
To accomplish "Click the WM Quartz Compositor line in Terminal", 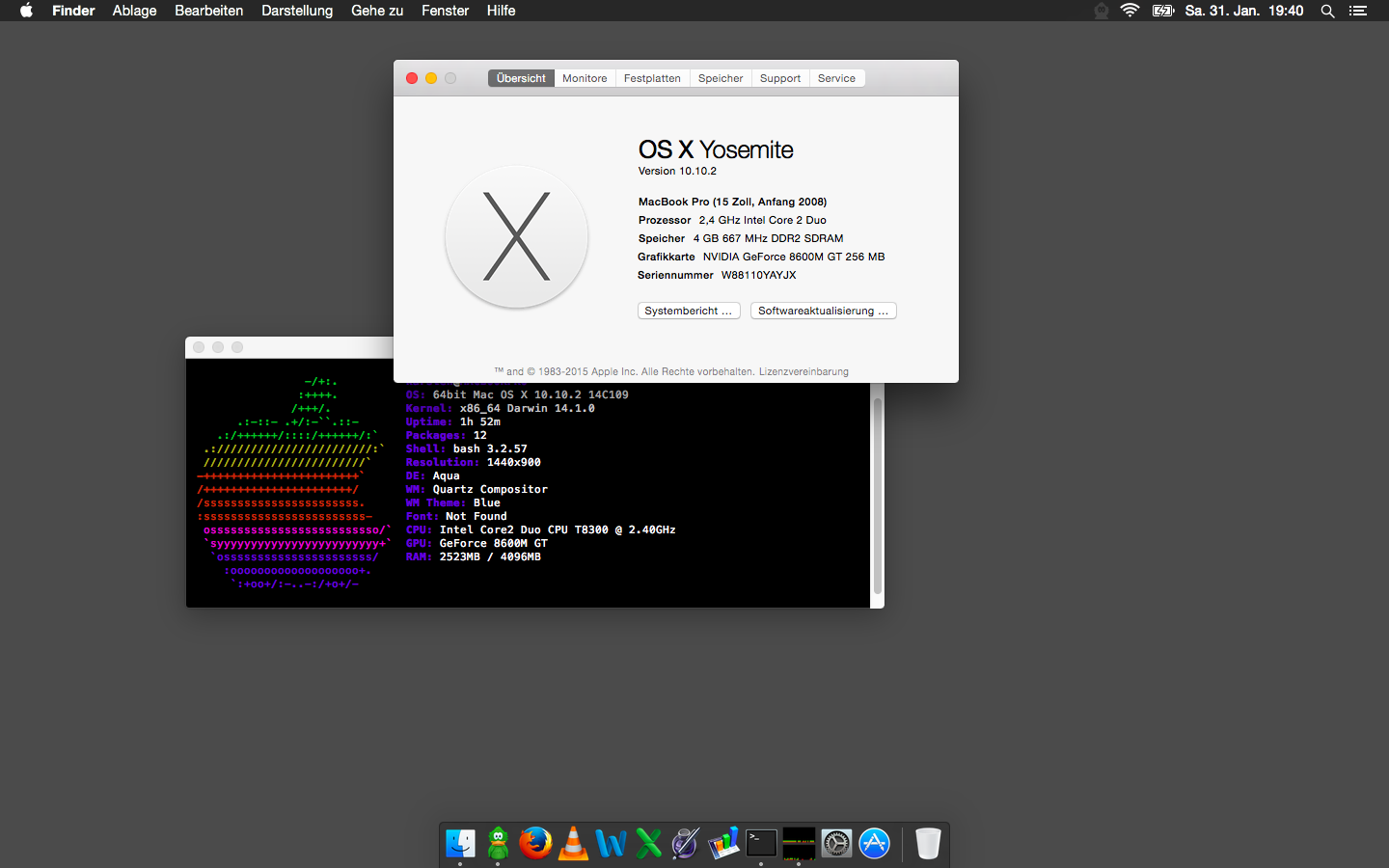I will tap(477, 489).
